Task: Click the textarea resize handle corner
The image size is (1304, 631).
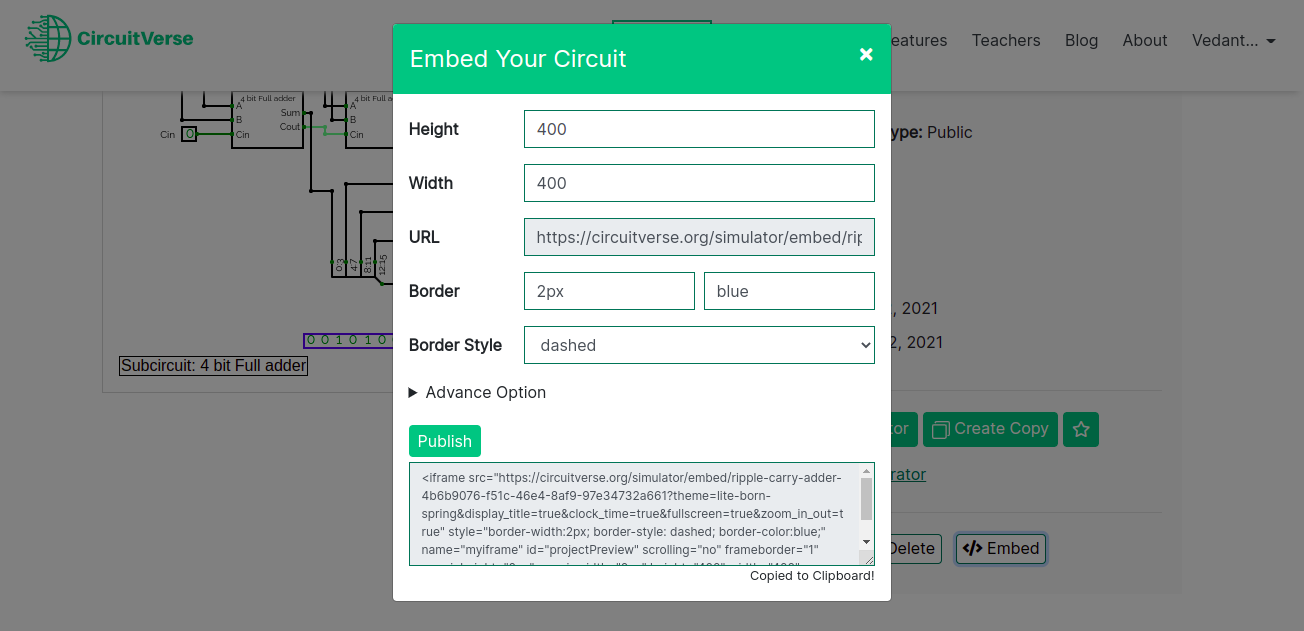Action: tap(869, 560)
